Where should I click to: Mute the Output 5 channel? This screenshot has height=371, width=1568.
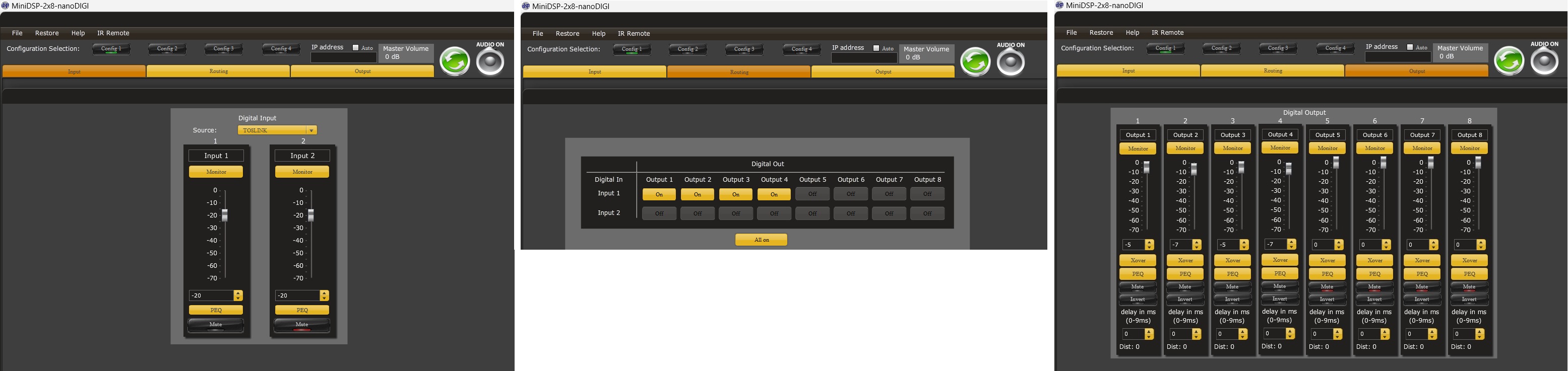pyautogui.click(x=1328, y=287)
